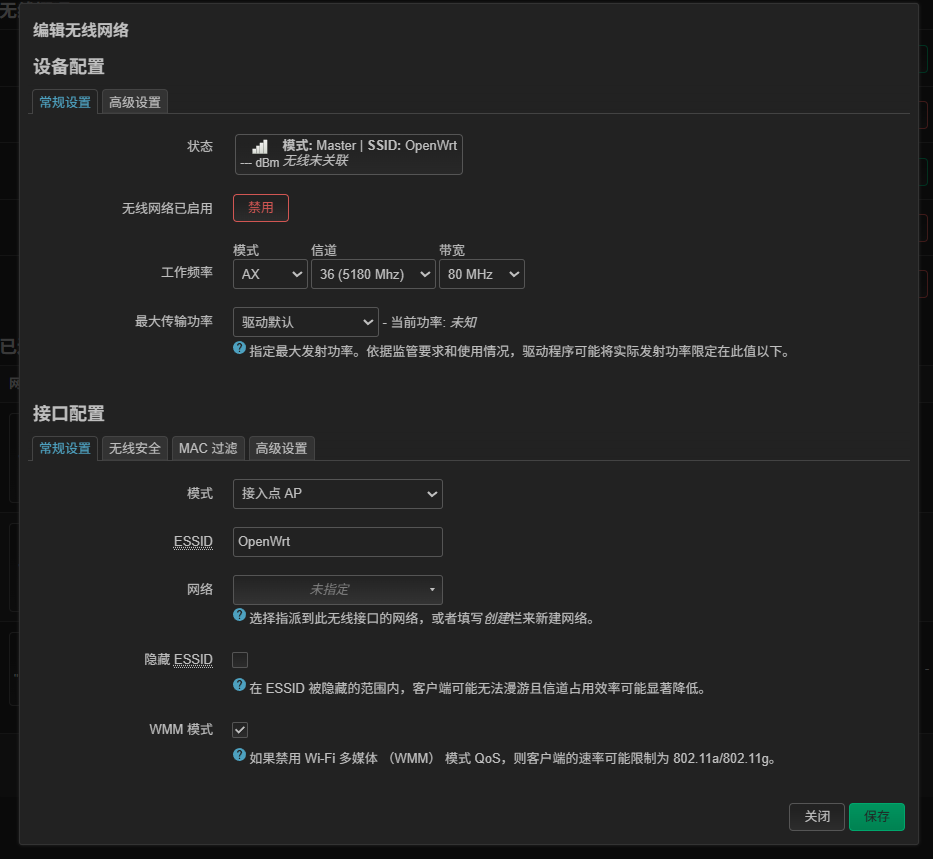Click the signal strength icon in status box

pyautogui.click(x=259, y=146)
